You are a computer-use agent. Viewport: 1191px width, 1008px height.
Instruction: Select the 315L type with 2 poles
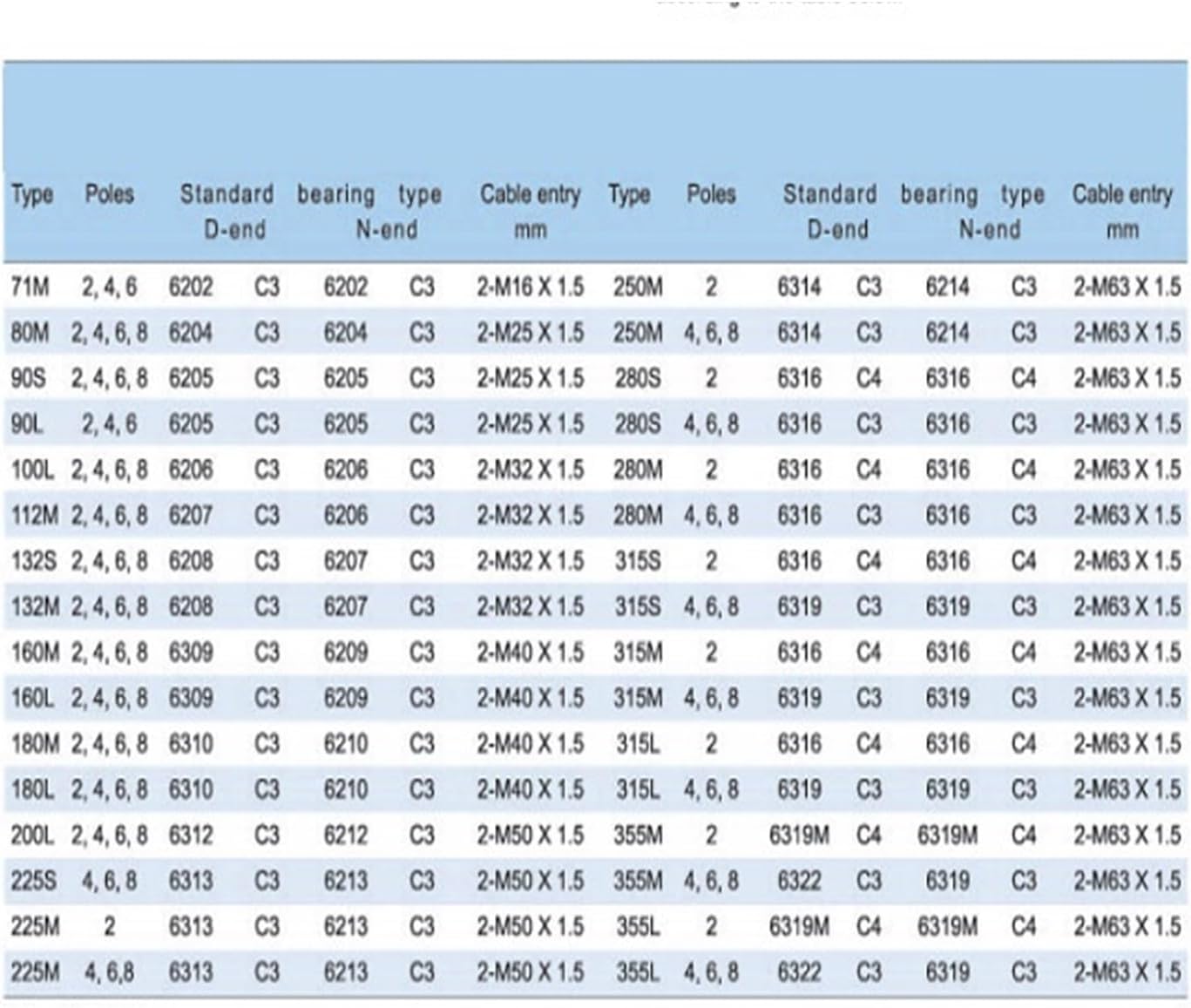pos(637,743)
